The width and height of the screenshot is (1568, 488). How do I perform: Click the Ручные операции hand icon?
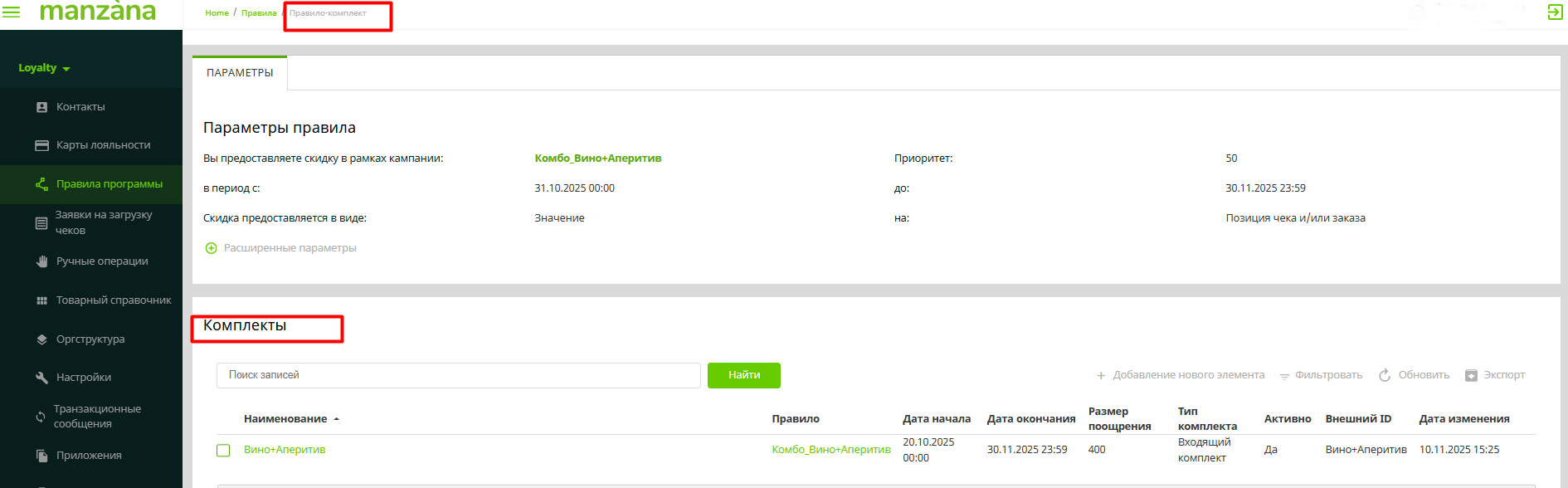click(42, 261)
